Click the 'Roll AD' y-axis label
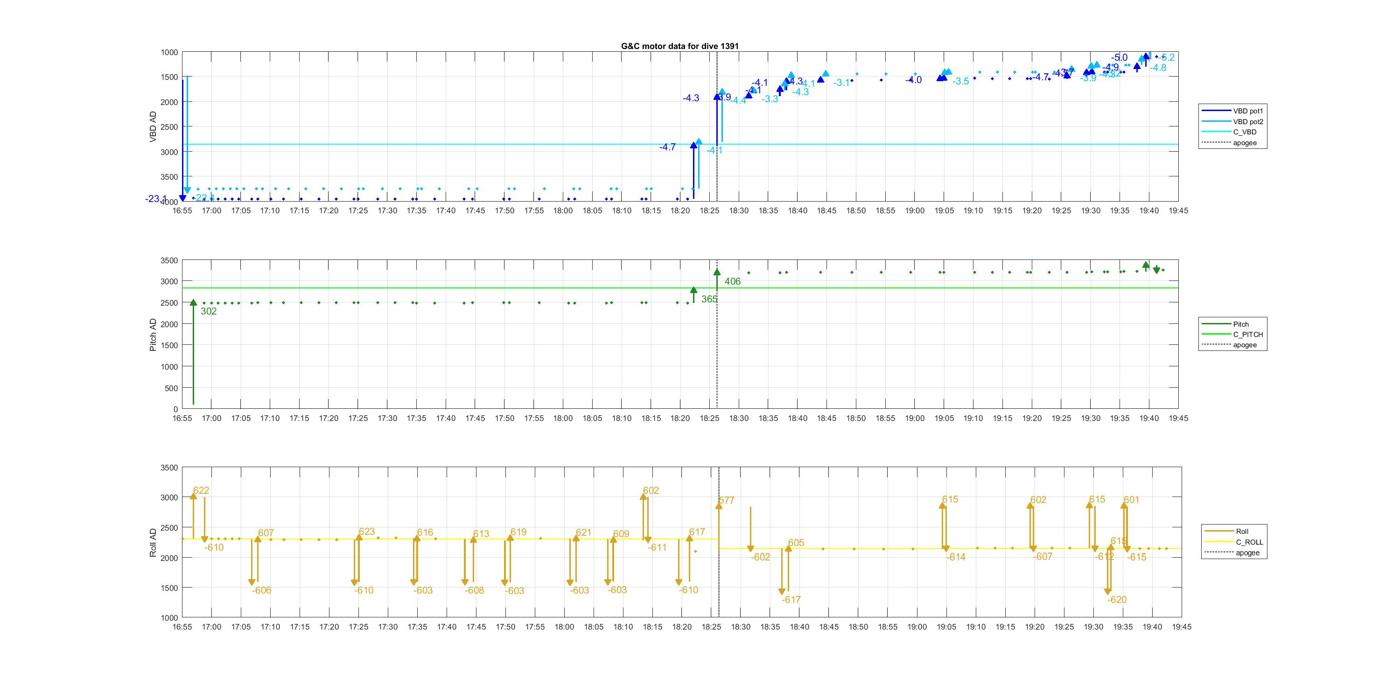 point(154,542)
